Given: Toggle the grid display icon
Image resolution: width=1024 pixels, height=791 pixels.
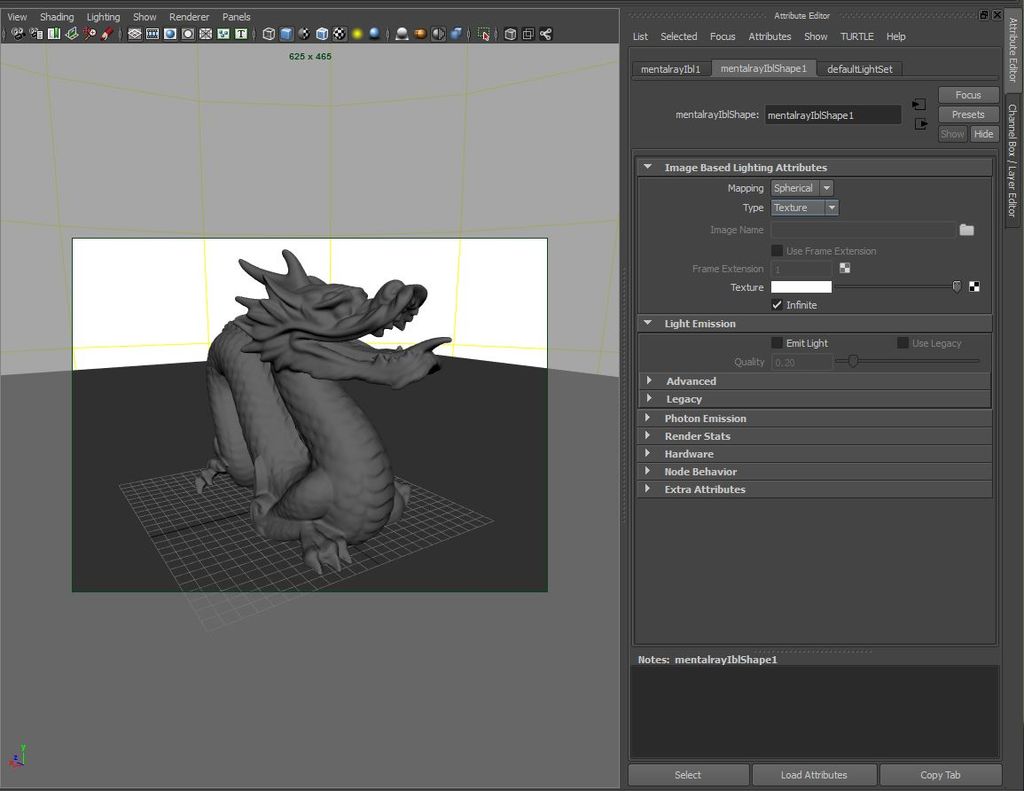Looking at the screenshot, I should pos(135,34).
